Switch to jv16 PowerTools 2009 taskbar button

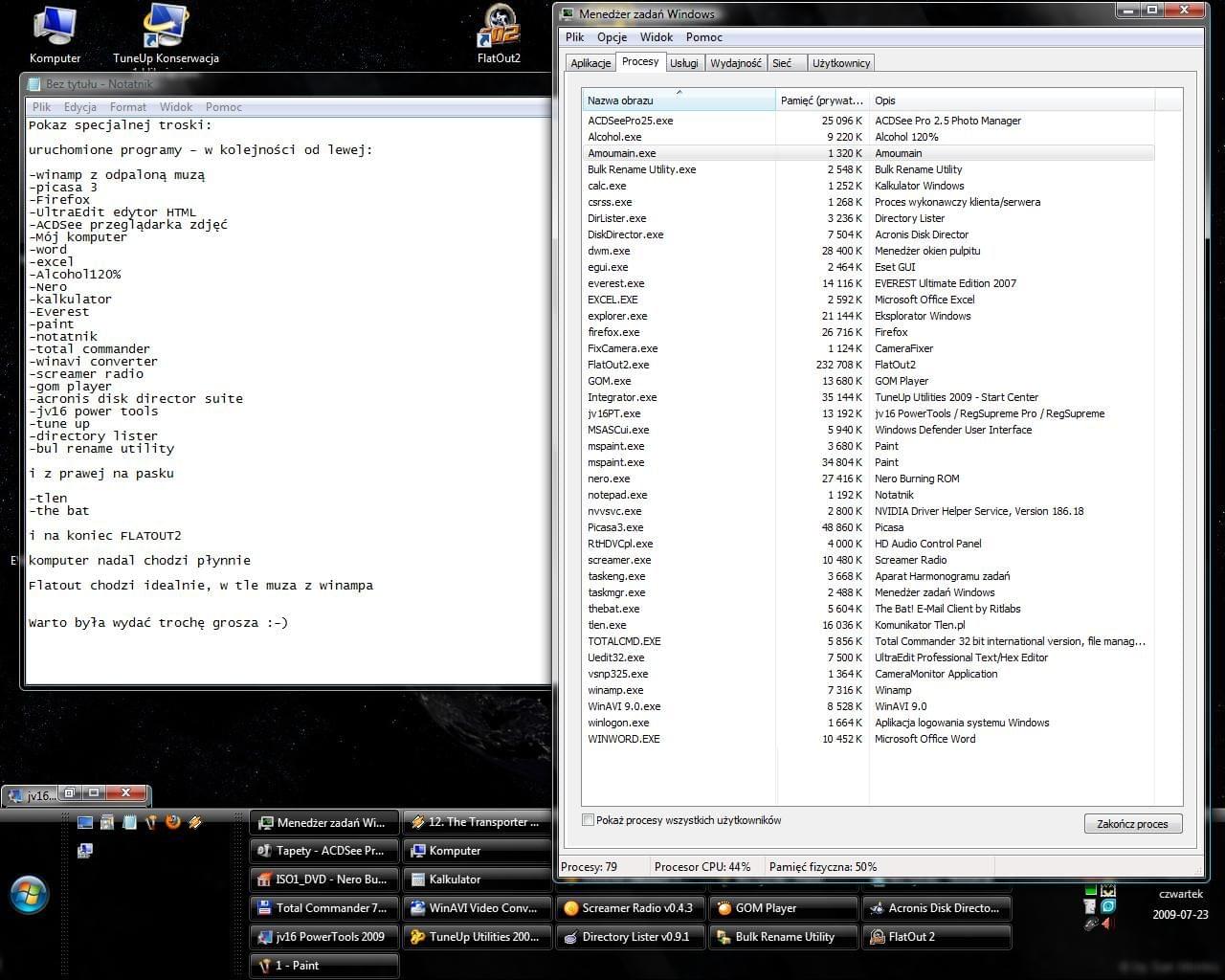(x=323, y=937)
